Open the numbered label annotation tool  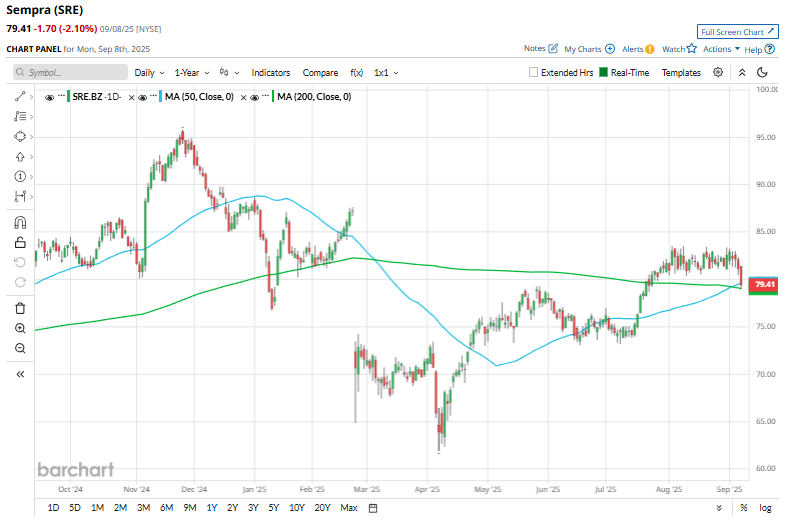coord(20,177)
